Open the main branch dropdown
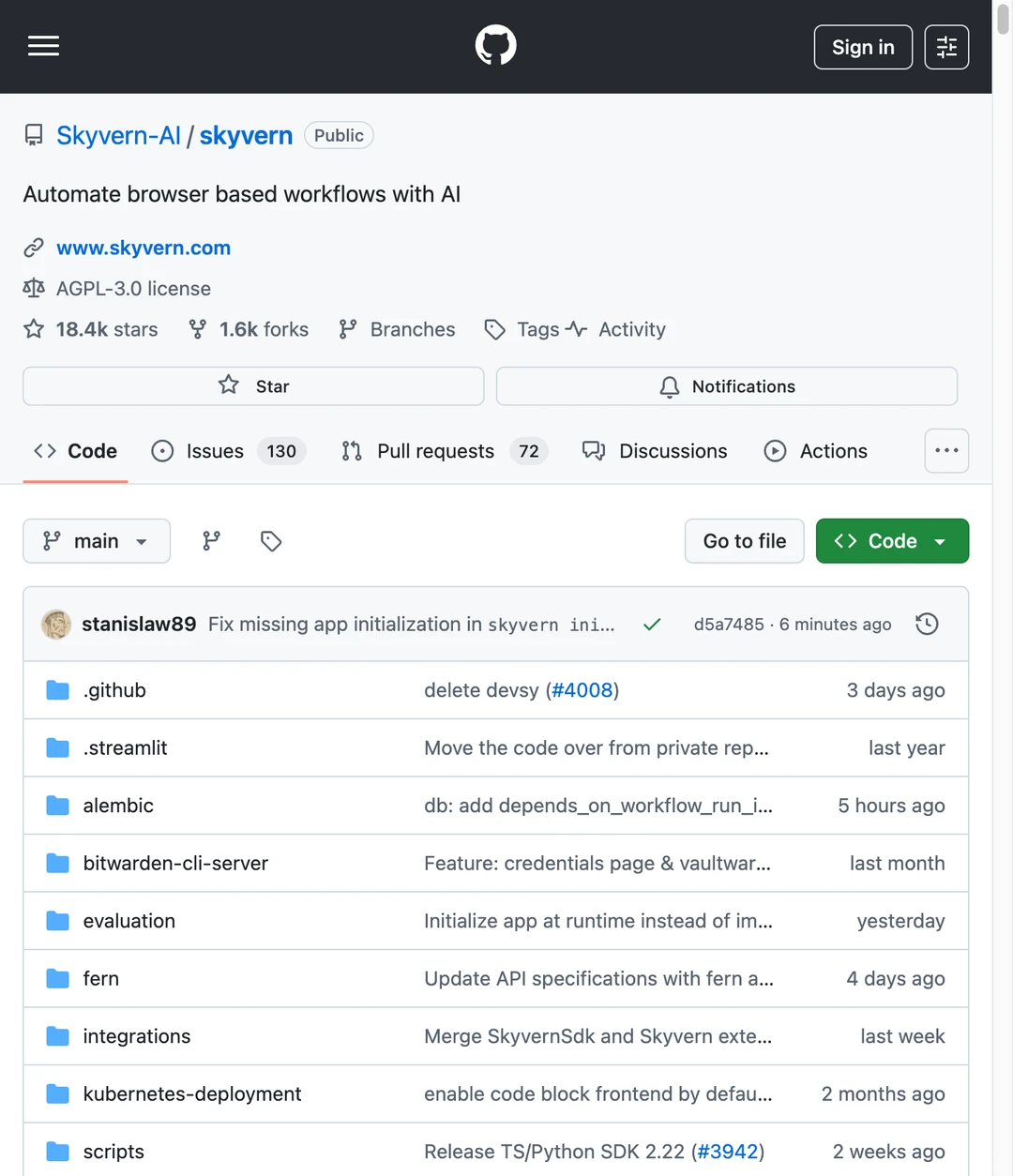The image size is (1013, 1176). click(97, 541)
